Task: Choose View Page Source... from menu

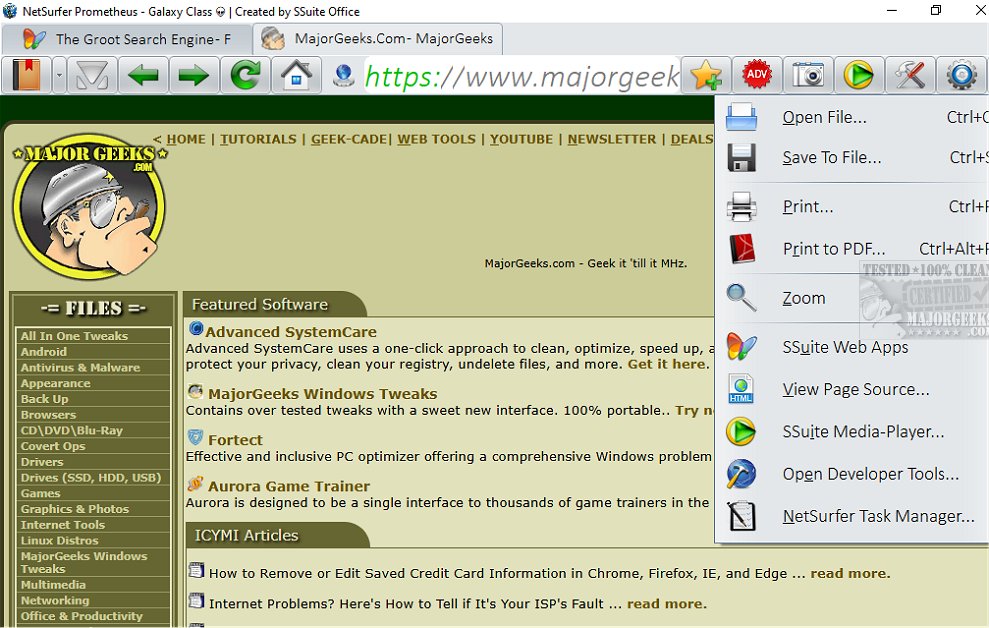Action: click(x=852, y=389)
